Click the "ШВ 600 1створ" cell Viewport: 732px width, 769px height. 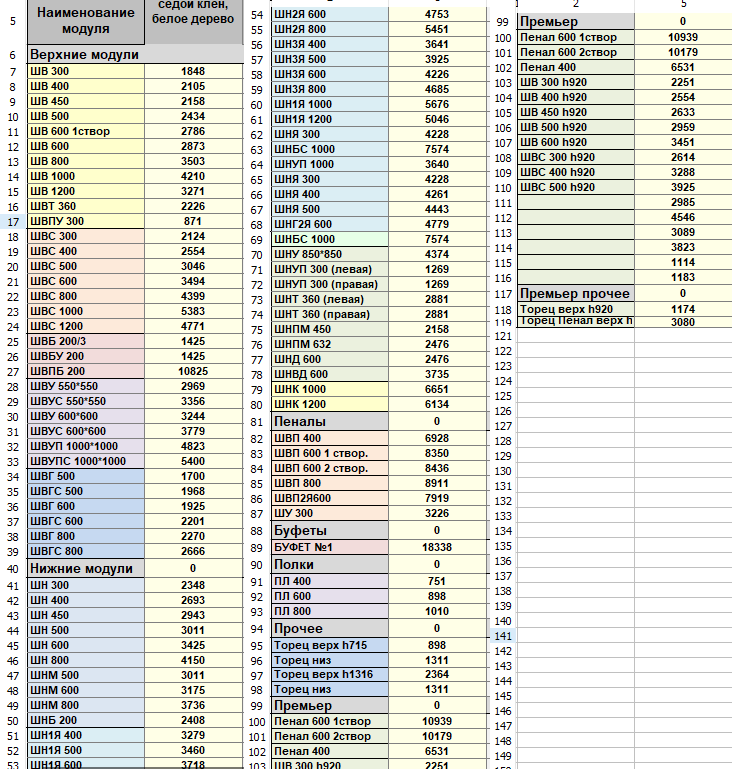tap(86, 131)
